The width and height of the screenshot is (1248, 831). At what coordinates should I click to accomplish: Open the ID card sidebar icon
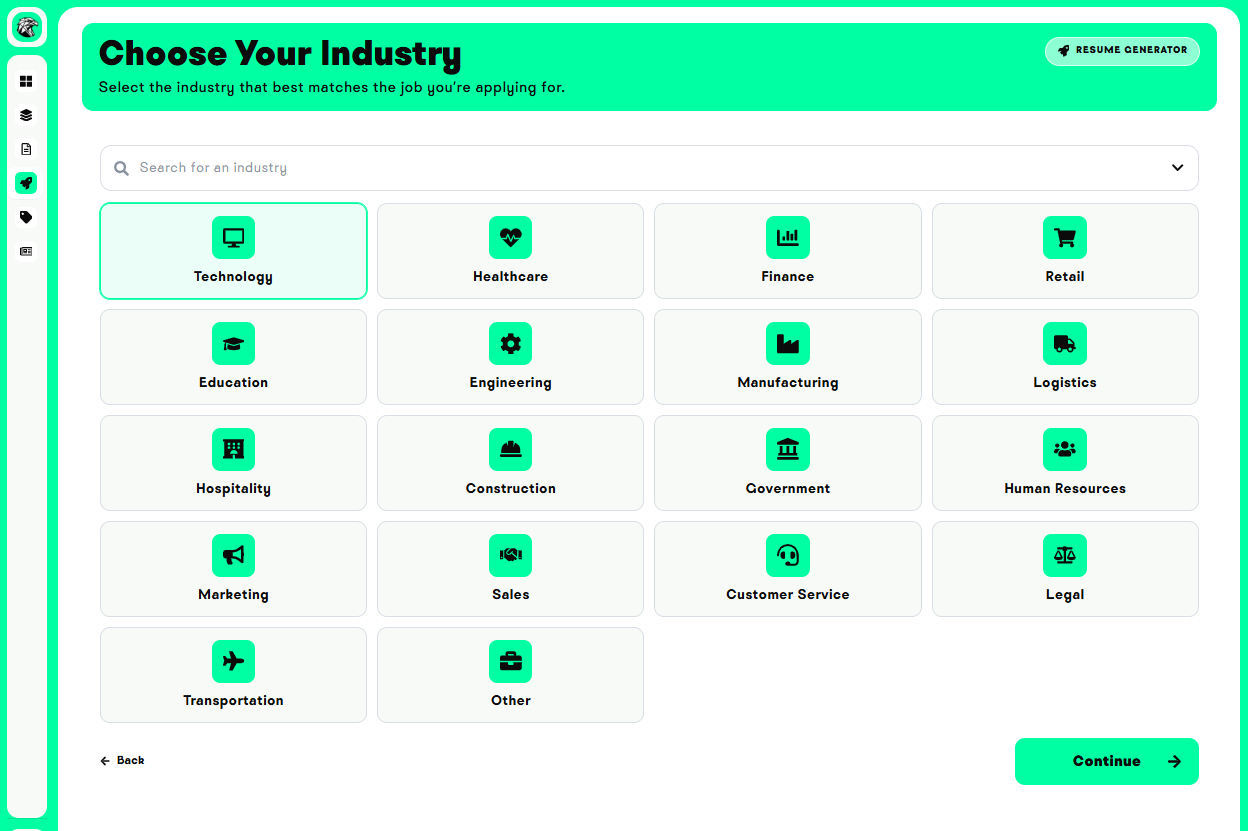pyautogui.click(x=27, y=251)
